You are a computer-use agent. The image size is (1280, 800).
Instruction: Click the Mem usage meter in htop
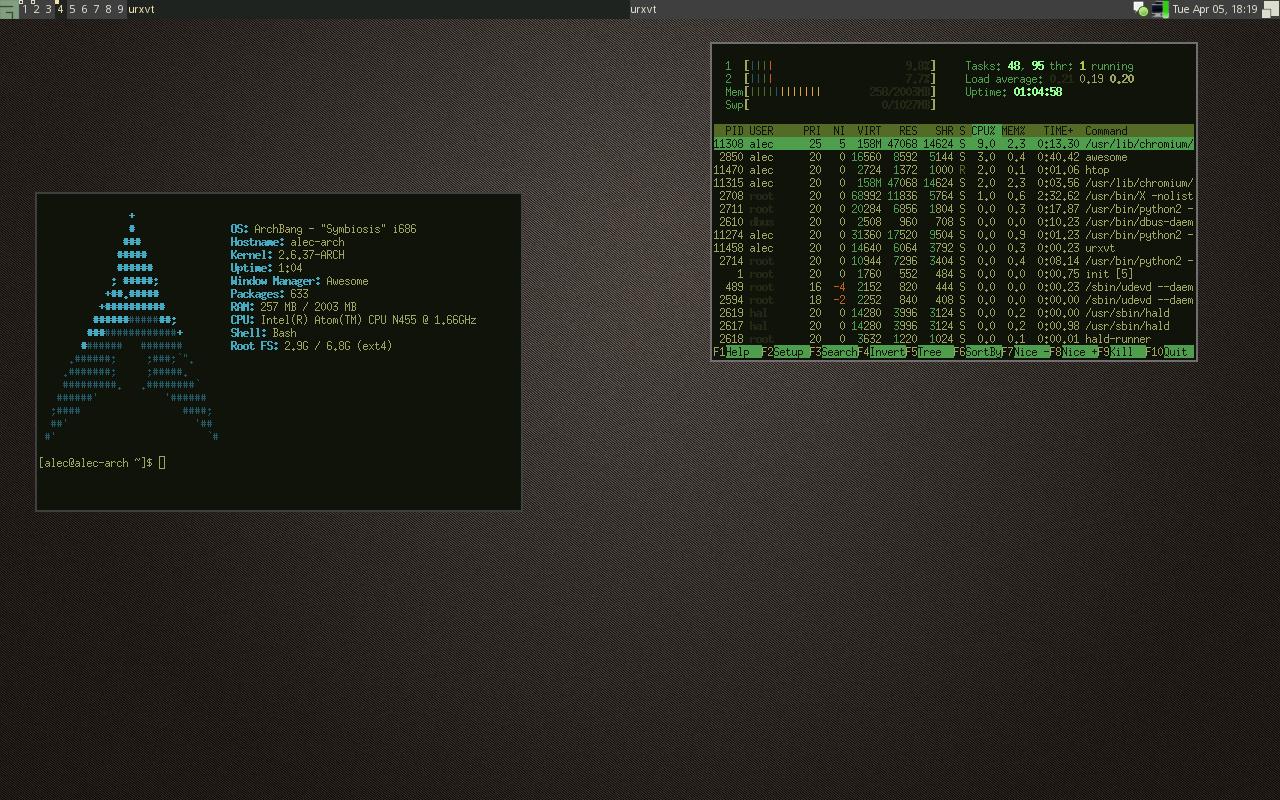[x=830, y=92]
